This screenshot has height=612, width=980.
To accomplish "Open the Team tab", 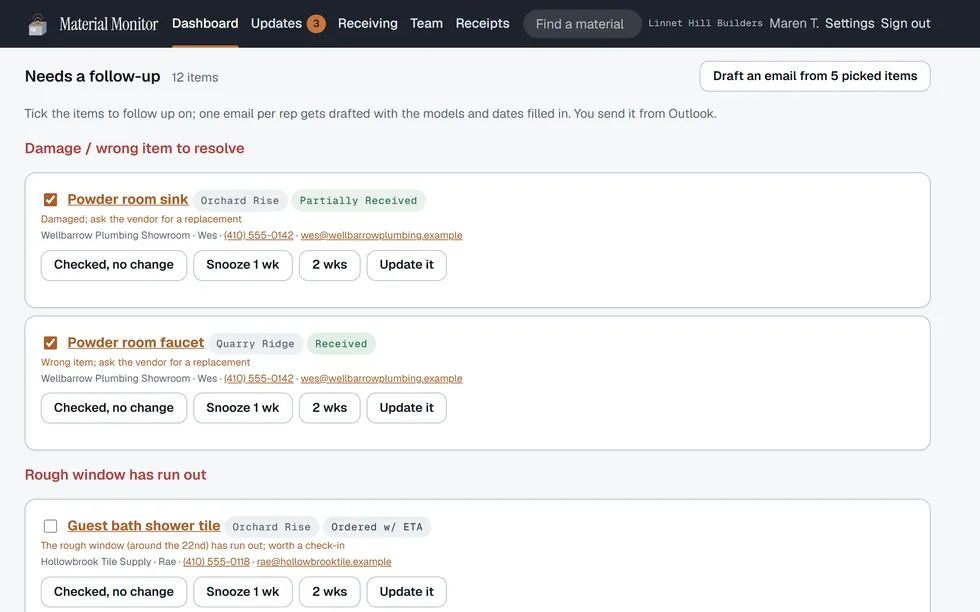I will pyautogui.click(x=426, y=24).
